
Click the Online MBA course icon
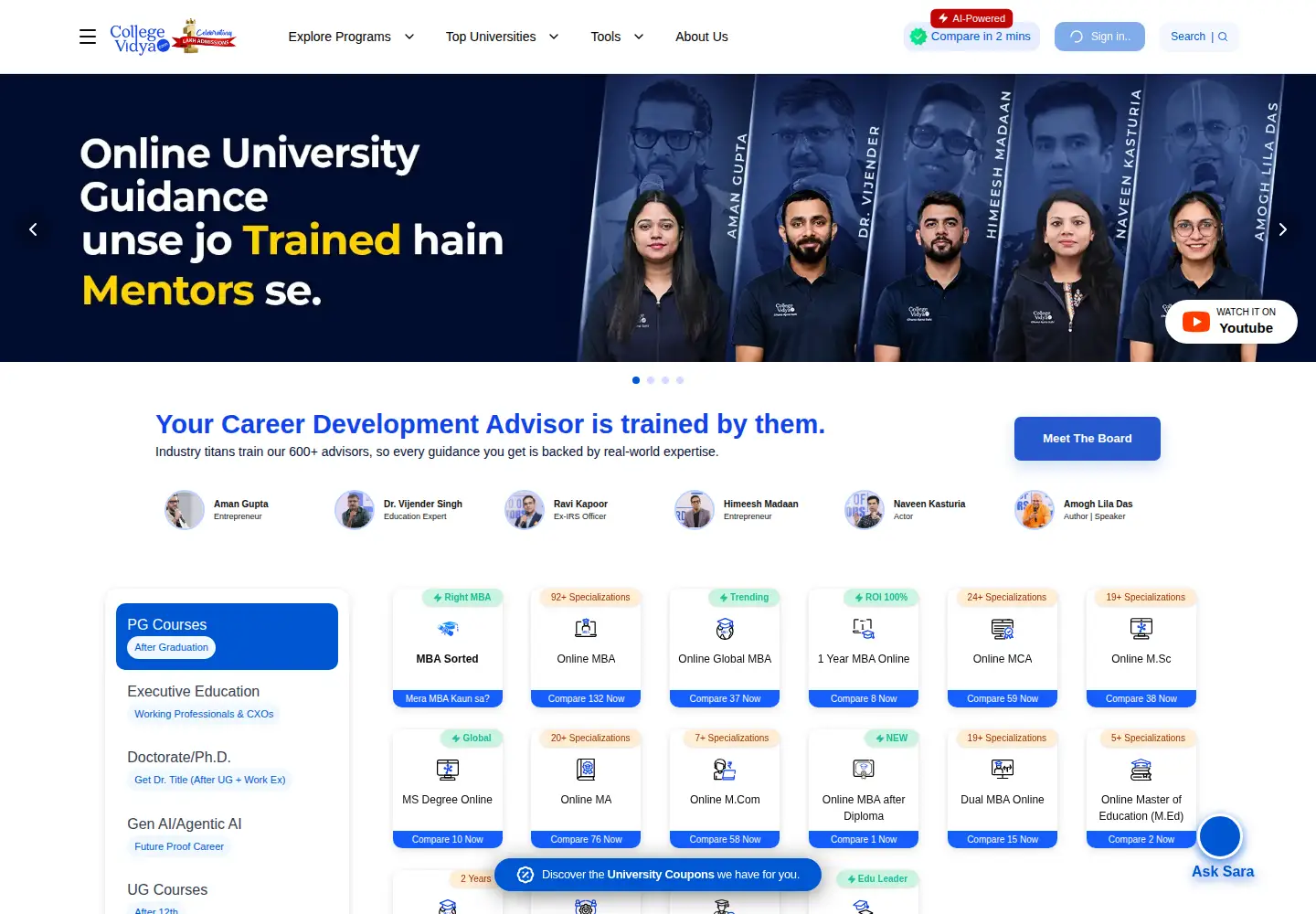(x=586, y=629)
